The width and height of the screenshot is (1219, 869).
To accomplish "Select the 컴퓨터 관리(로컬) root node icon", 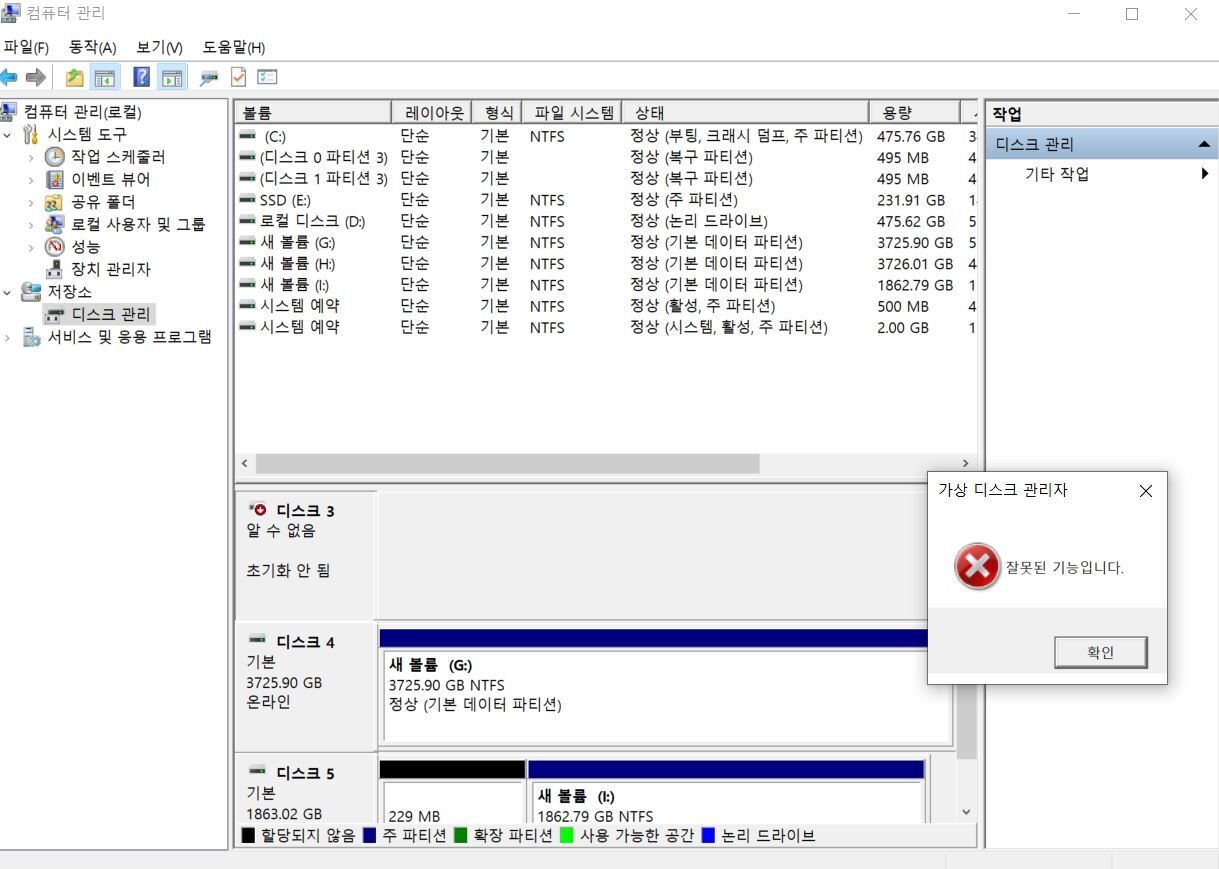I will [9, 112].
